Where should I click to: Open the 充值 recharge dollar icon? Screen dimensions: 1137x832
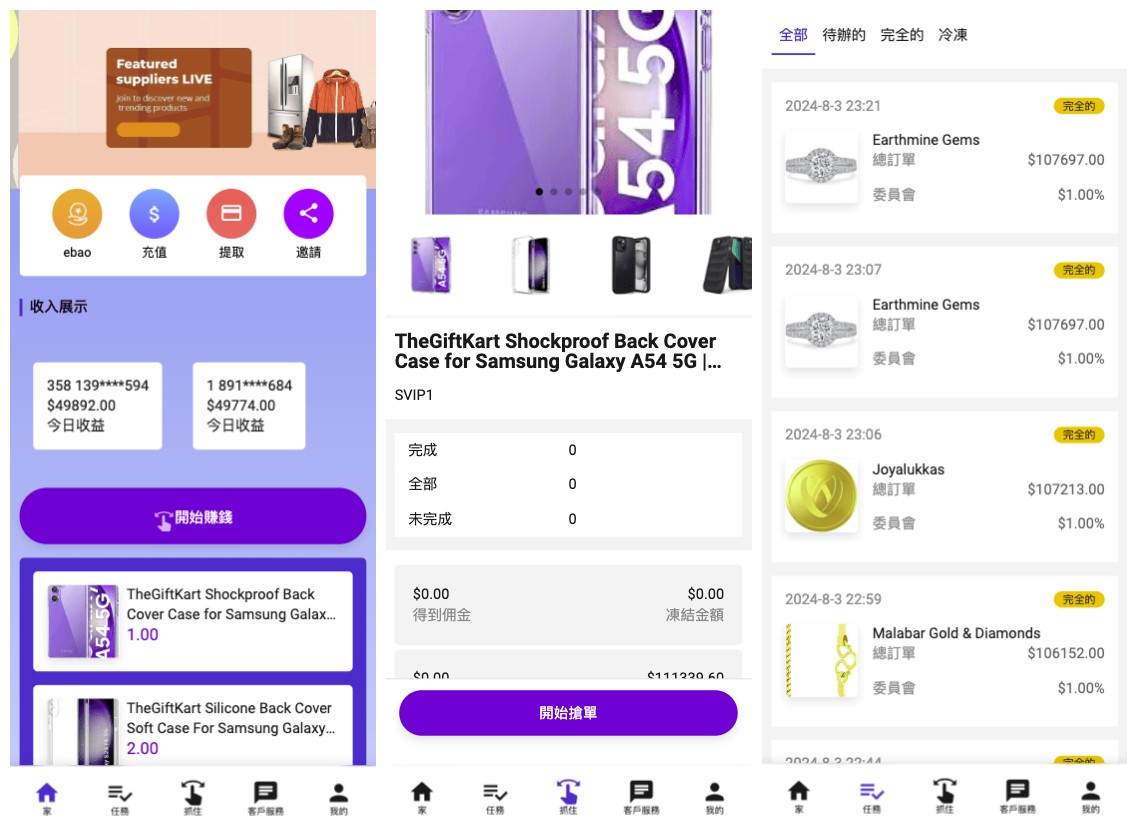pos(154,214)
